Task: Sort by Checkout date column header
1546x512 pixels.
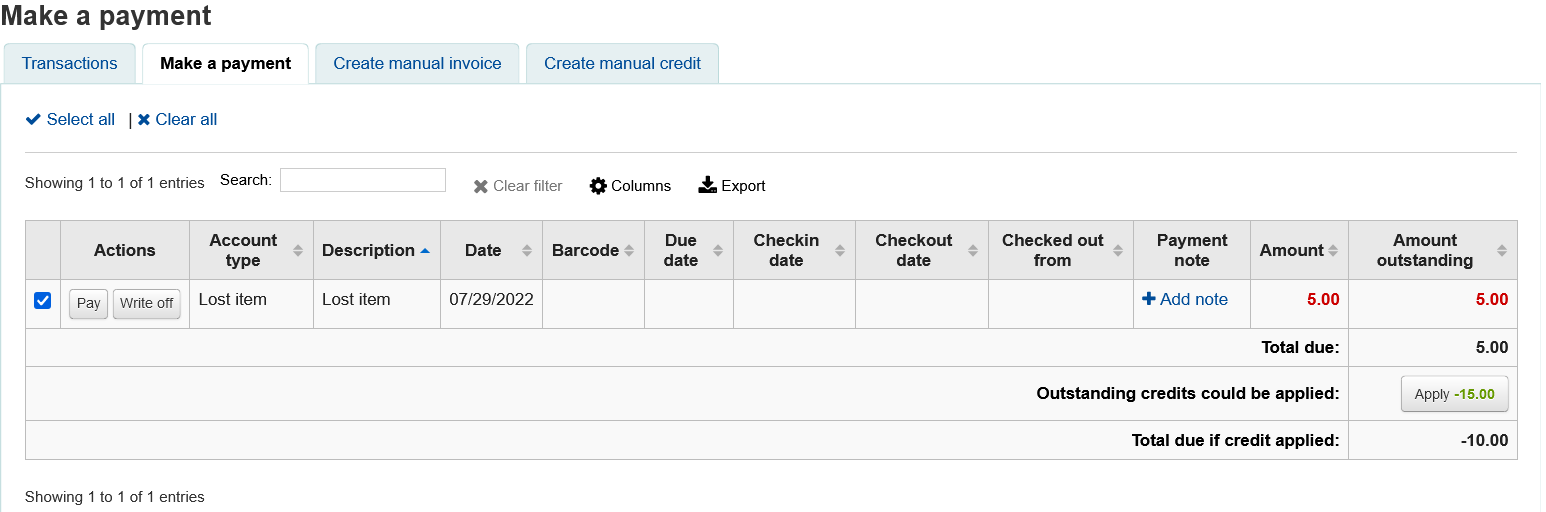Action: coord(913,250)
